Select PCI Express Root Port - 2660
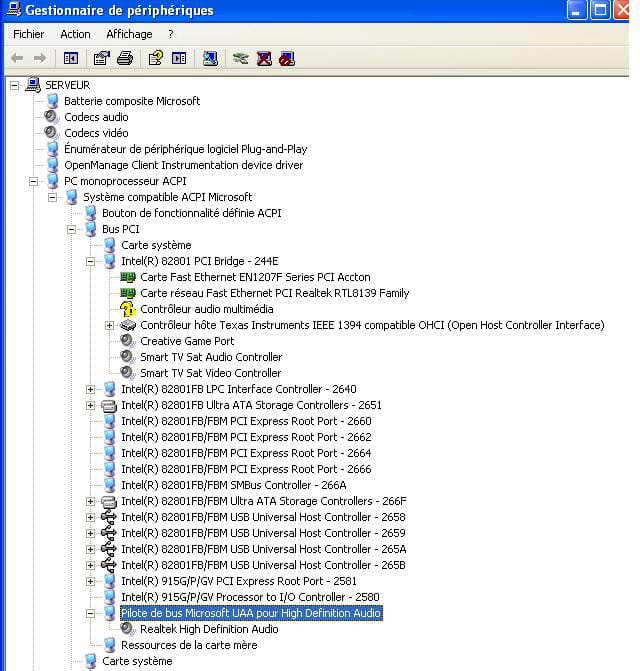640x671 pixels. pyautogui.click(x=246, y=421)
